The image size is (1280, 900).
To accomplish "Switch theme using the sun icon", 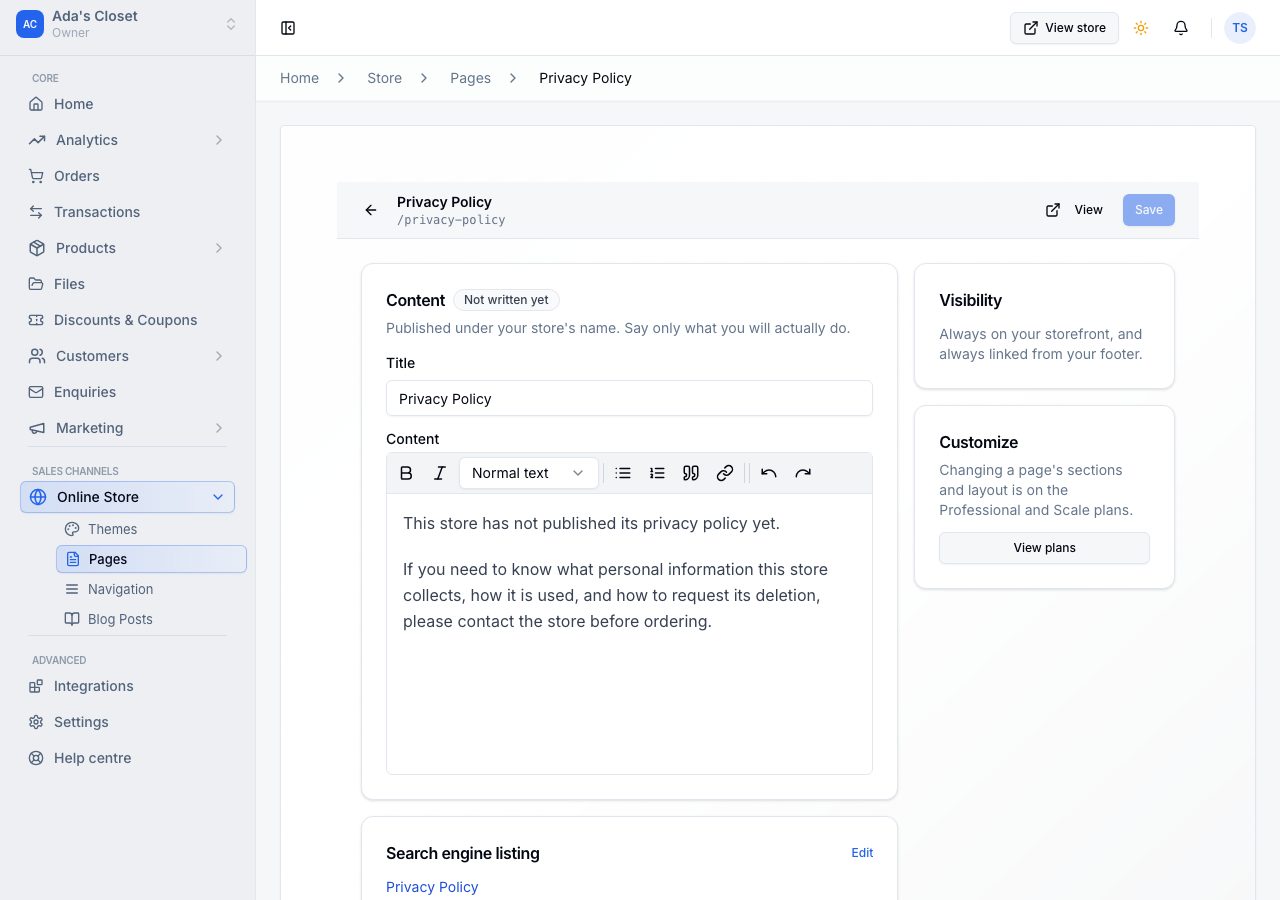I will coord(1141,28).
